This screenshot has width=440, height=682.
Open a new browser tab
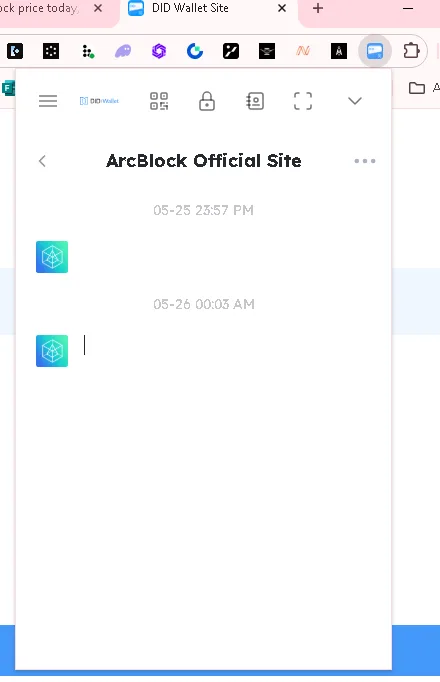[318, 8]
